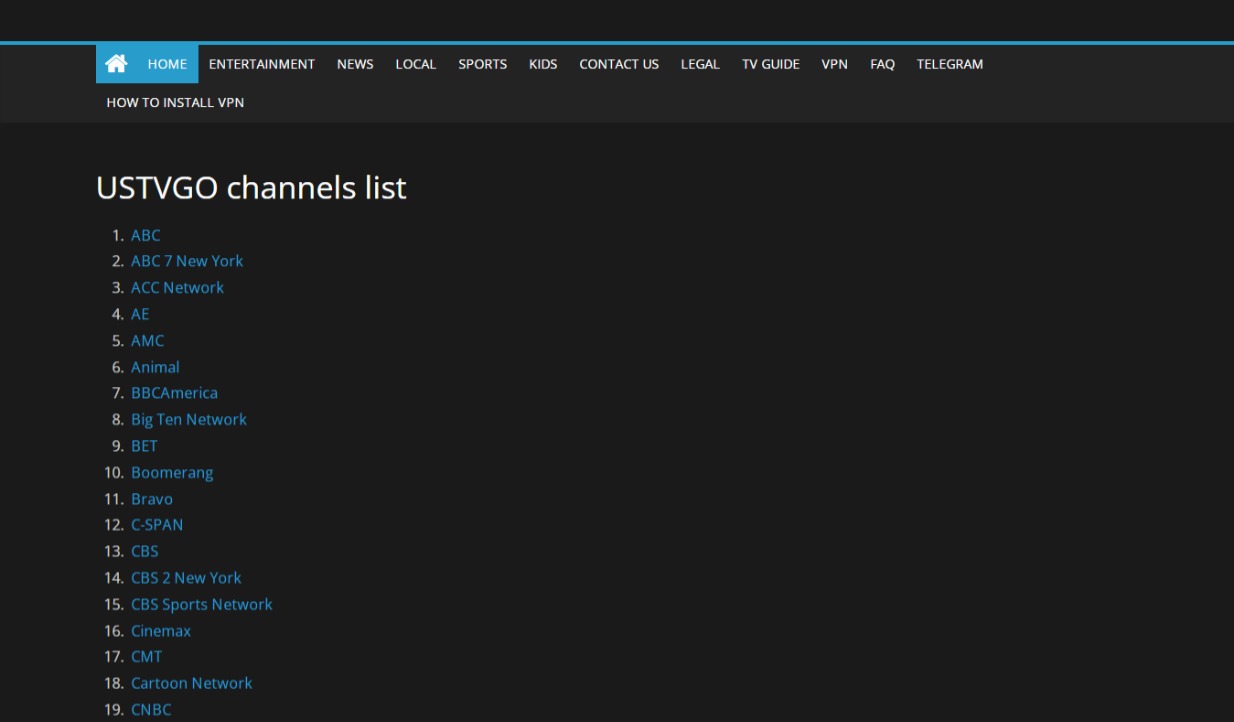
Task: Click the USTVGO channels list heading
Action: click(x=251, y=188)
